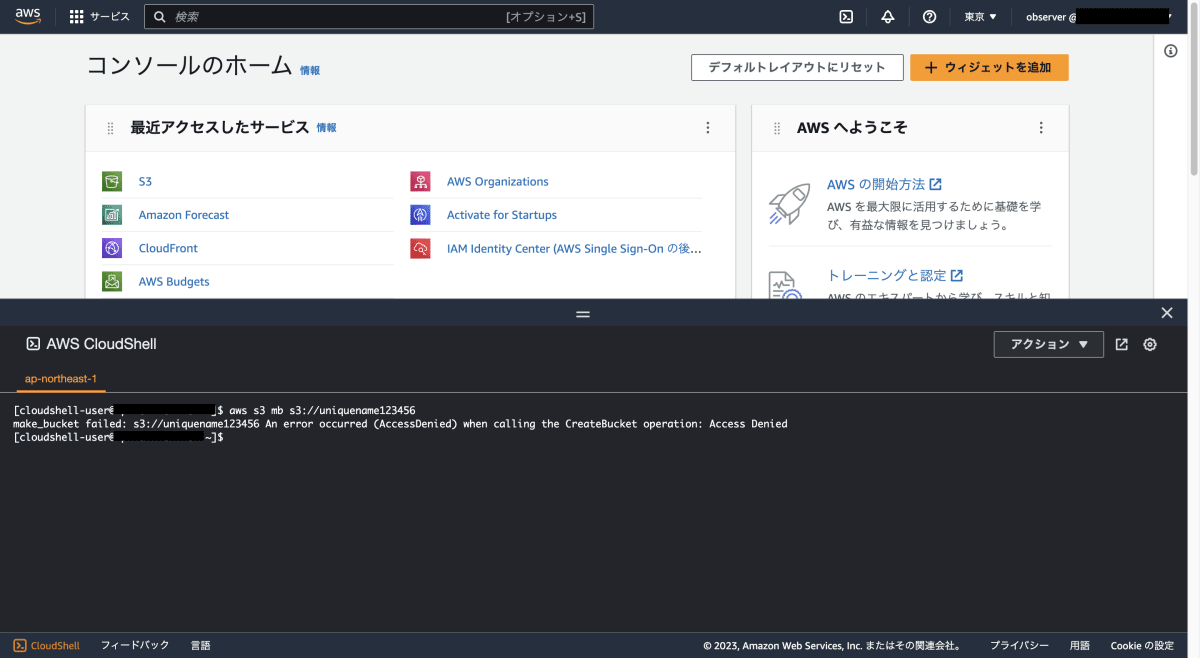Open CloudFront link

pyautogui.click(x=168, y=248)
